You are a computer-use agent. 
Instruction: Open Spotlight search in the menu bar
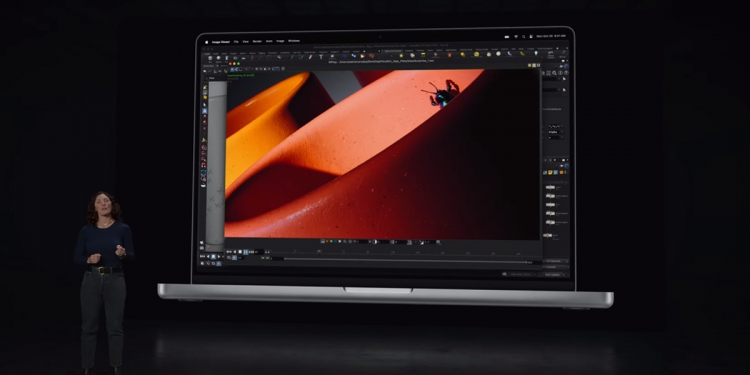click(523, 36)
